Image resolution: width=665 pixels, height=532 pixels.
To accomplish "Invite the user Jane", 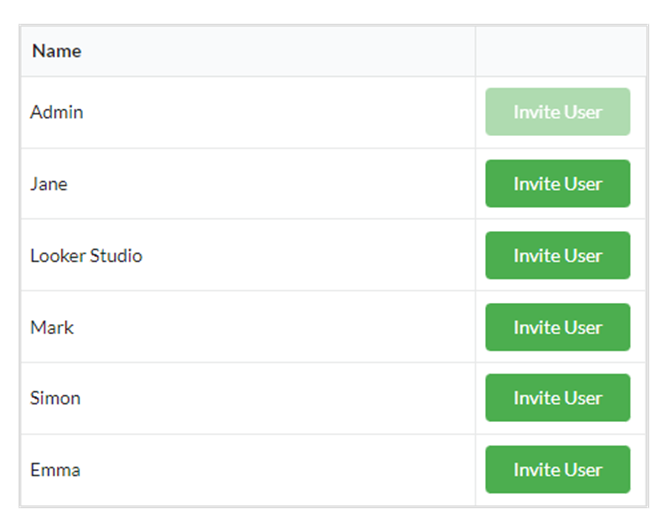I will (557, 184).
